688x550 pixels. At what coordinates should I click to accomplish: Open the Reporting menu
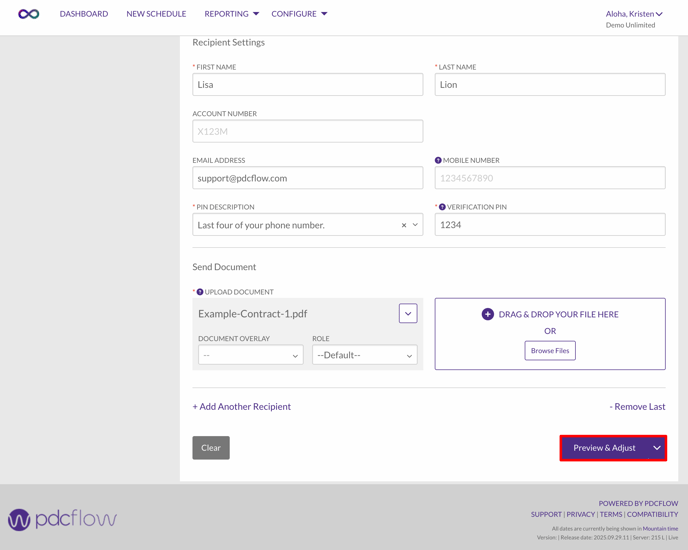pos(231,14)
